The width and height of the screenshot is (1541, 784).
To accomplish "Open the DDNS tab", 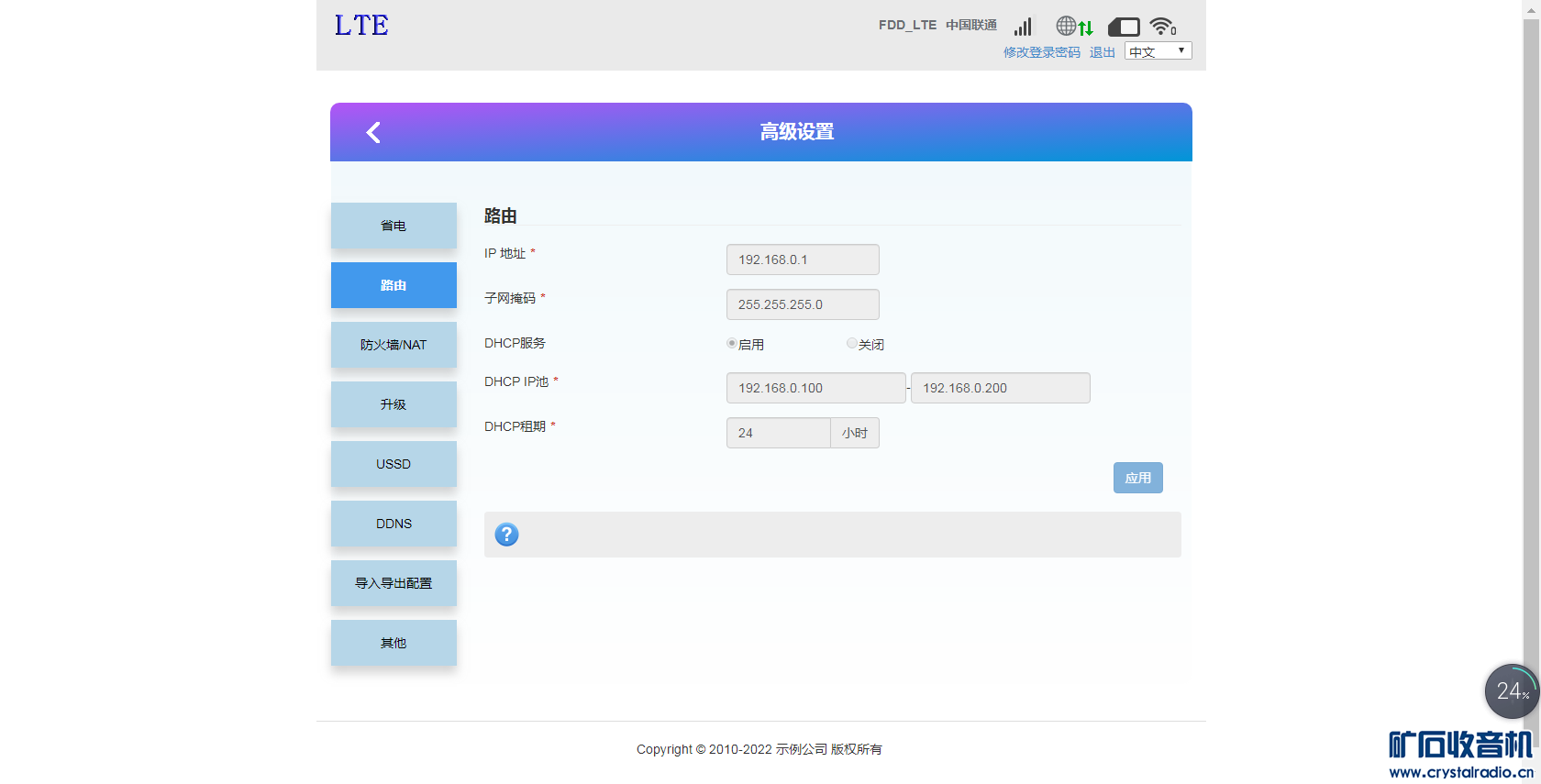I will tap(394, 524).
